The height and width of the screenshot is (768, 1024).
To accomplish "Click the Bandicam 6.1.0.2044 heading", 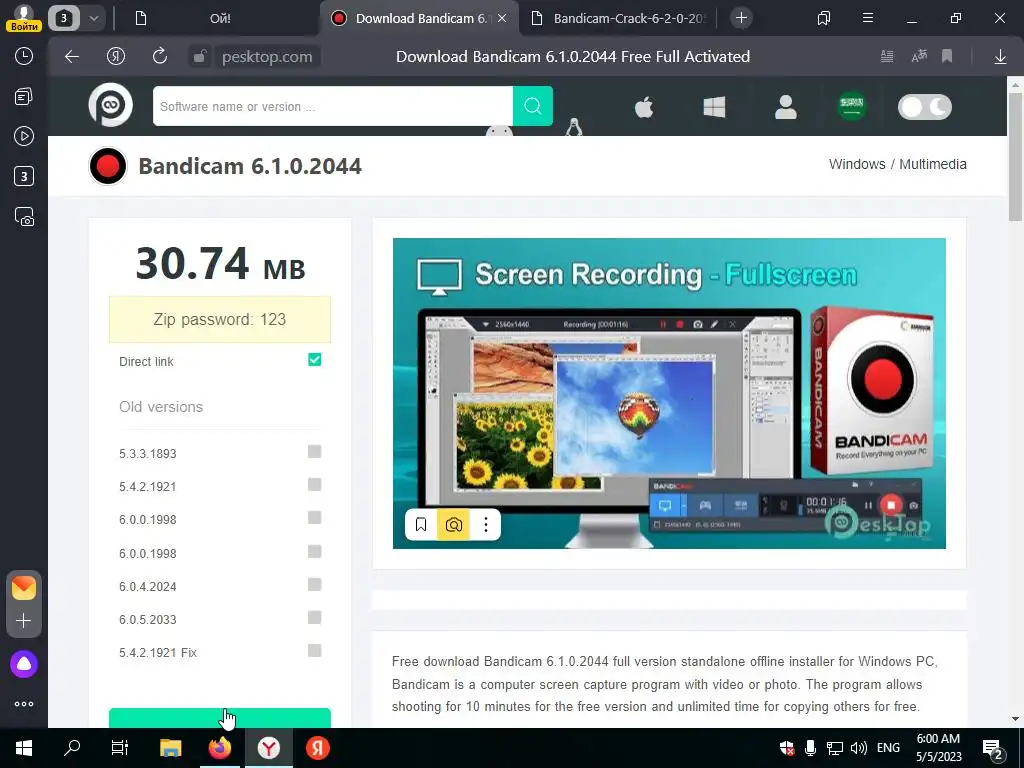I will (x=249, y=166).
